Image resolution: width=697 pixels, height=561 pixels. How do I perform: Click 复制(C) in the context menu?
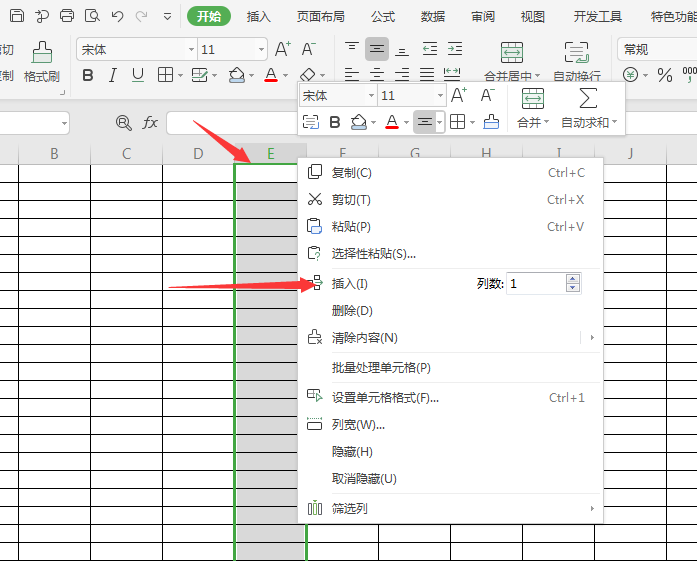pos(351,173)
